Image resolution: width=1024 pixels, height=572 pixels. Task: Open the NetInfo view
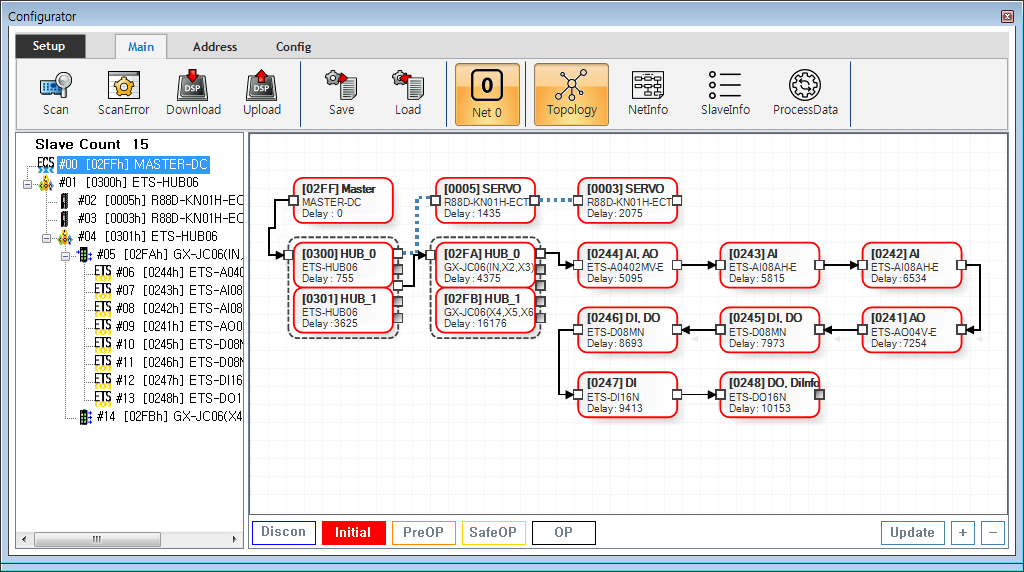[x=648, y=94]
